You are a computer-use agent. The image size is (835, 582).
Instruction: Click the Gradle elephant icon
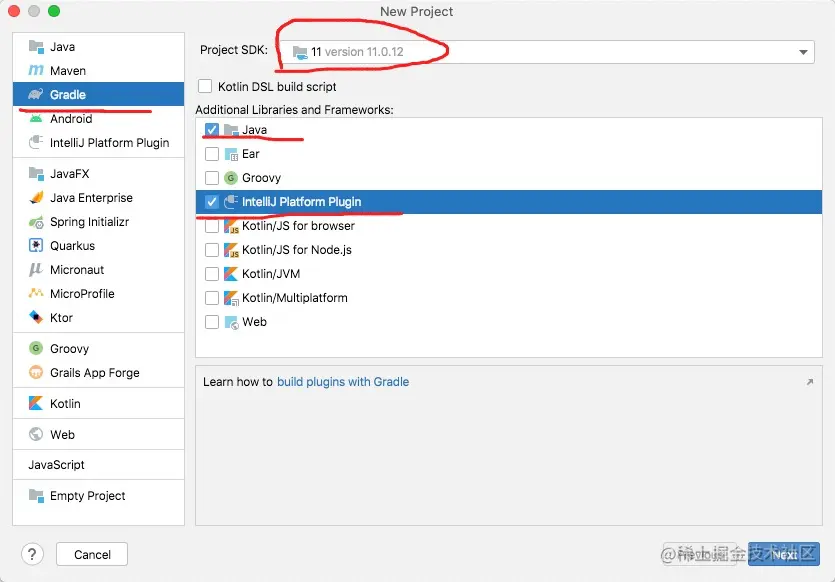[36, 94]
